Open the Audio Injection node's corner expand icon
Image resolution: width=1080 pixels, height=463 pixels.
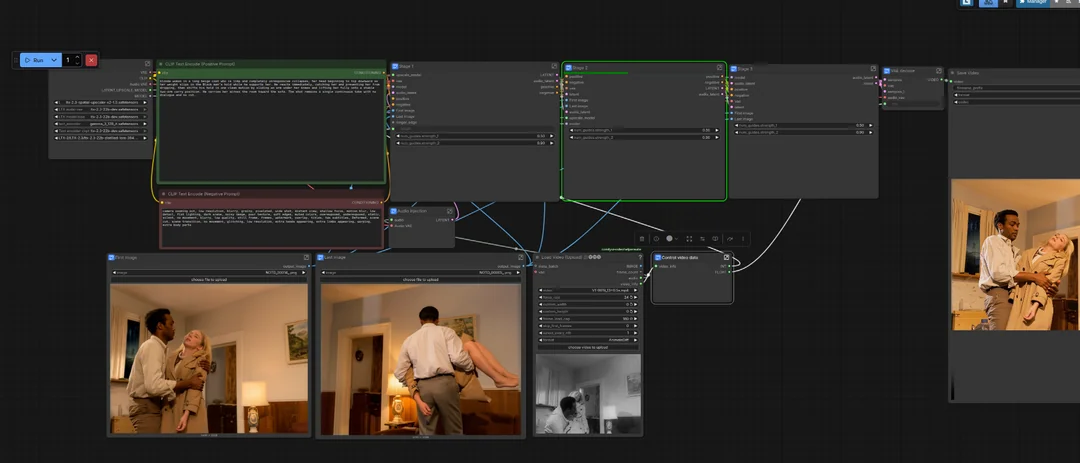(449, 211)
